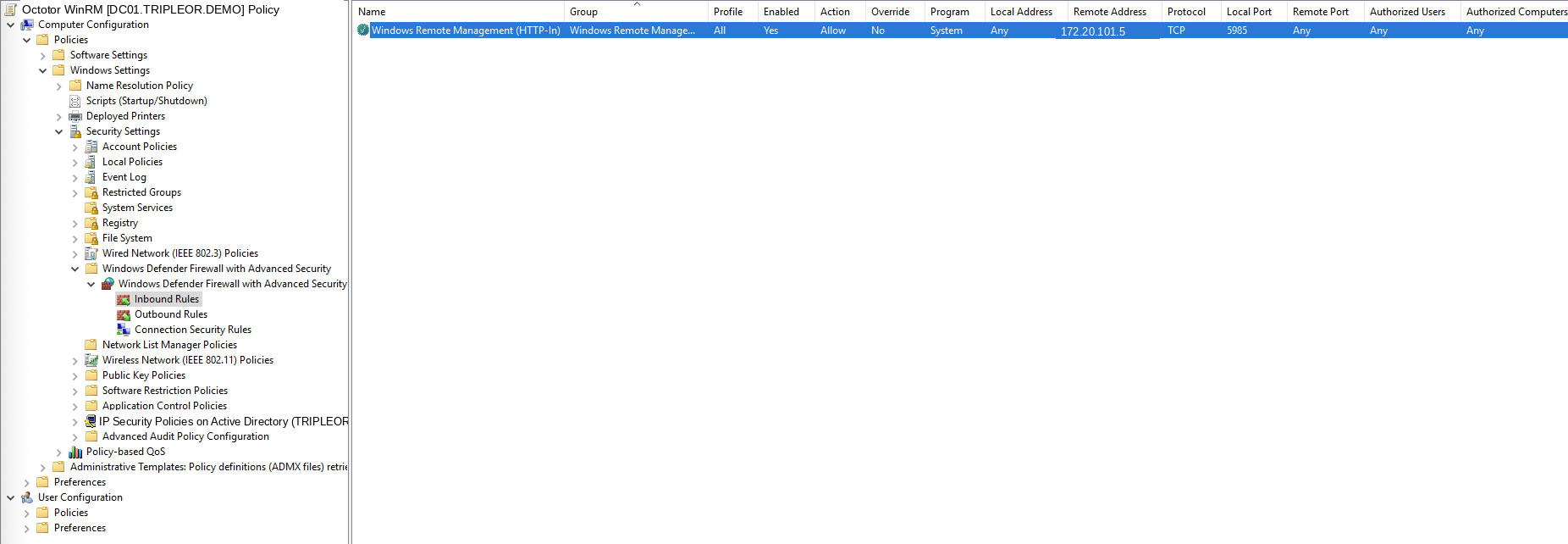
Task: Click the Scripts (Startup/Shutdown) icon
Action: pyautogui.click(x=75, y=101)
